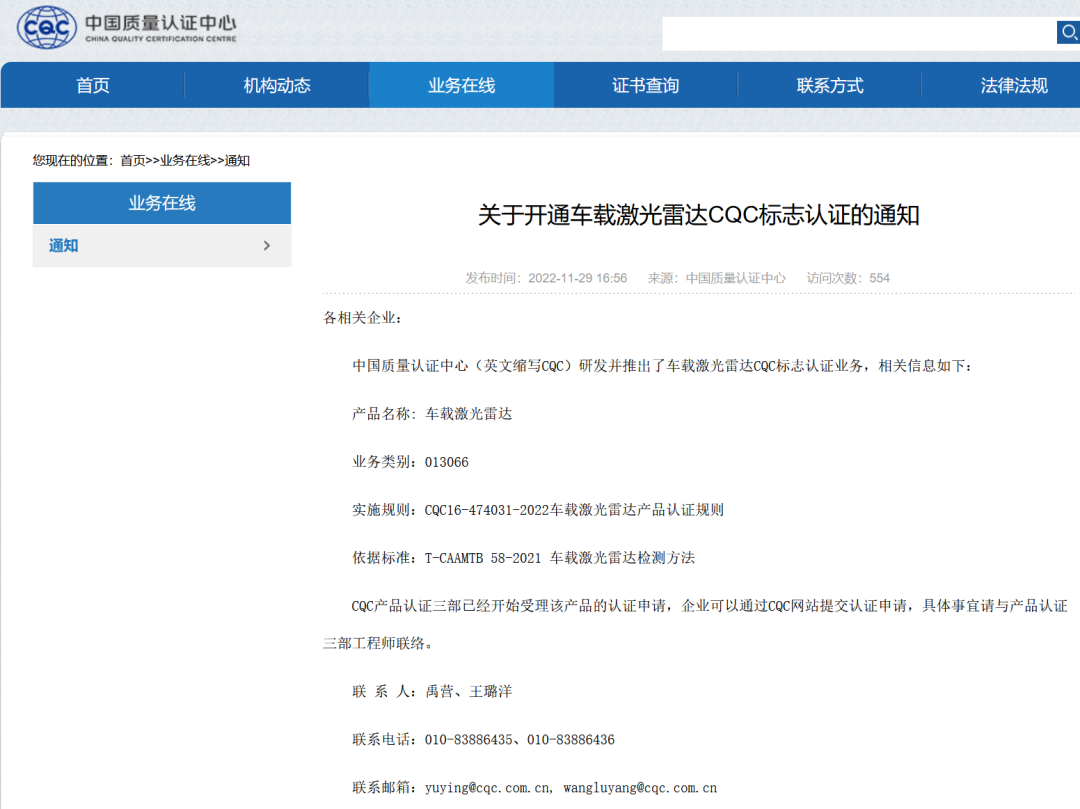1080x809 pixels.
Task: Navigate to the 联系方式 page
Action: pos(830,86)
